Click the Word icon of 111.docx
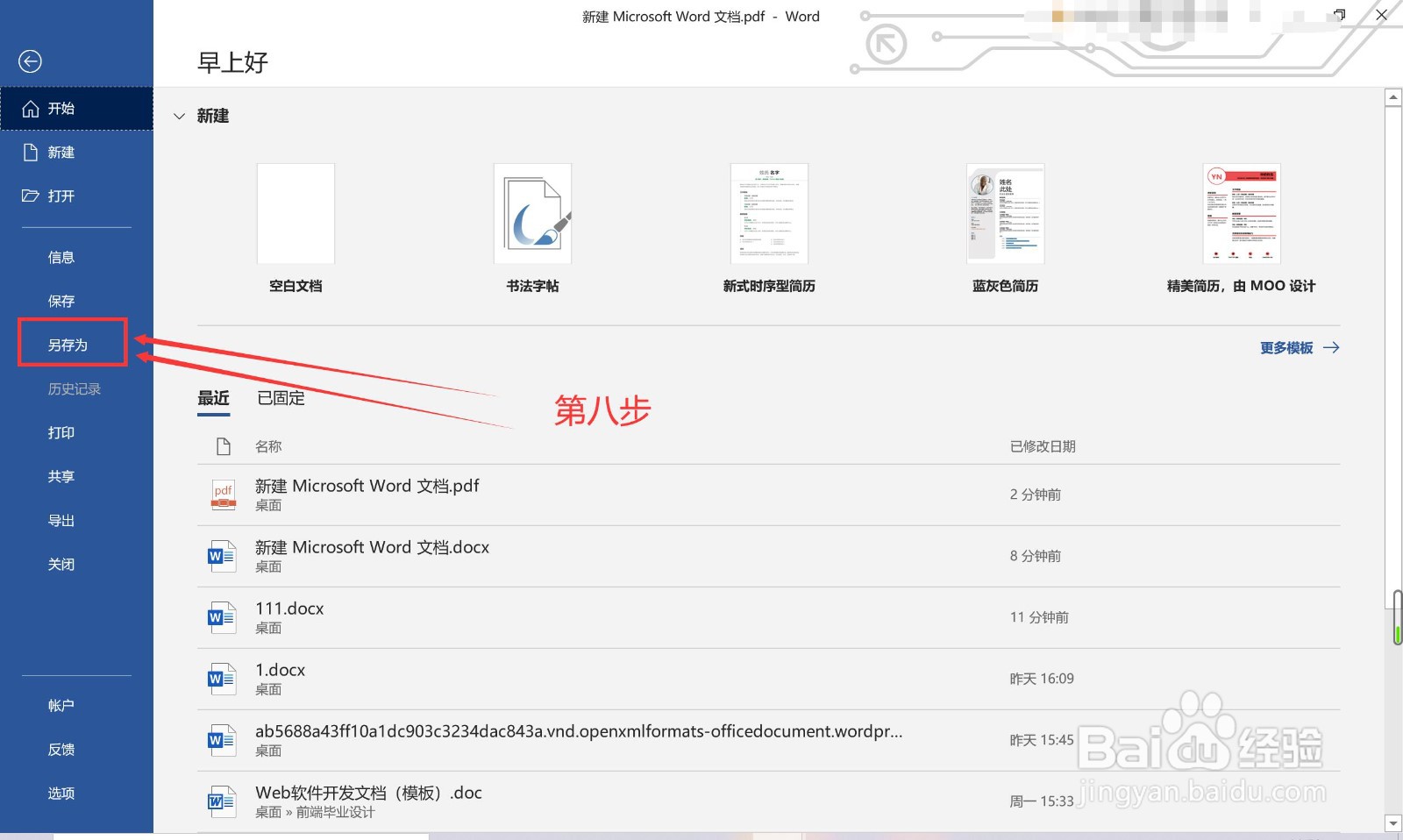This screenshot has height=840, width=1403. 223,617
